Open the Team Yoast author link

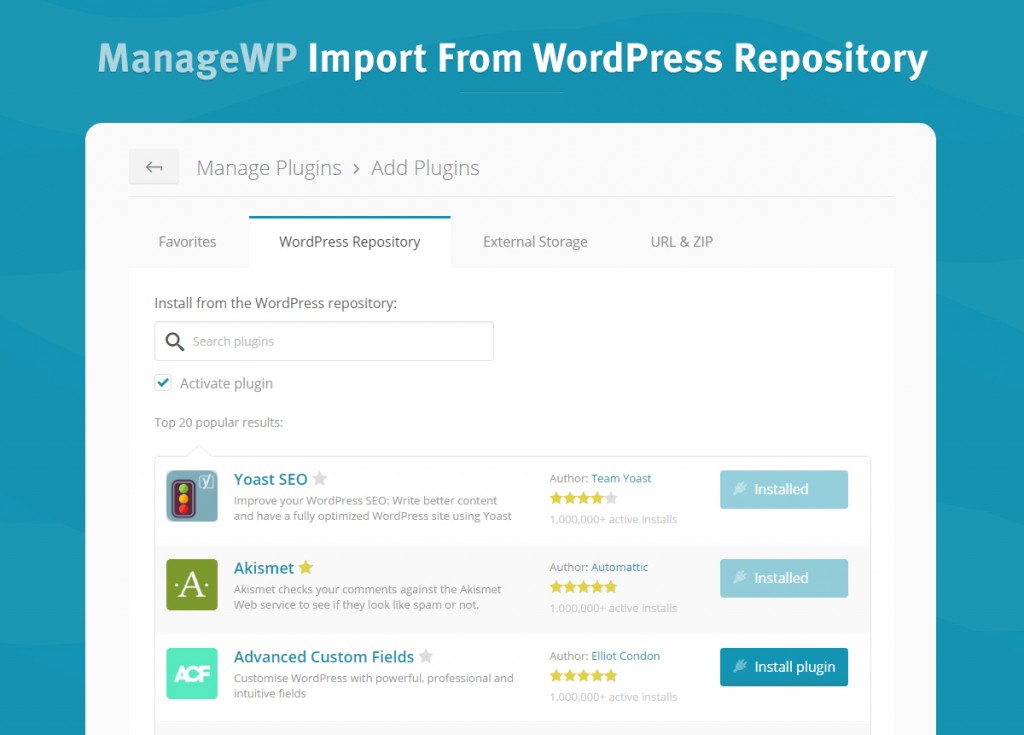pos(621,479)
